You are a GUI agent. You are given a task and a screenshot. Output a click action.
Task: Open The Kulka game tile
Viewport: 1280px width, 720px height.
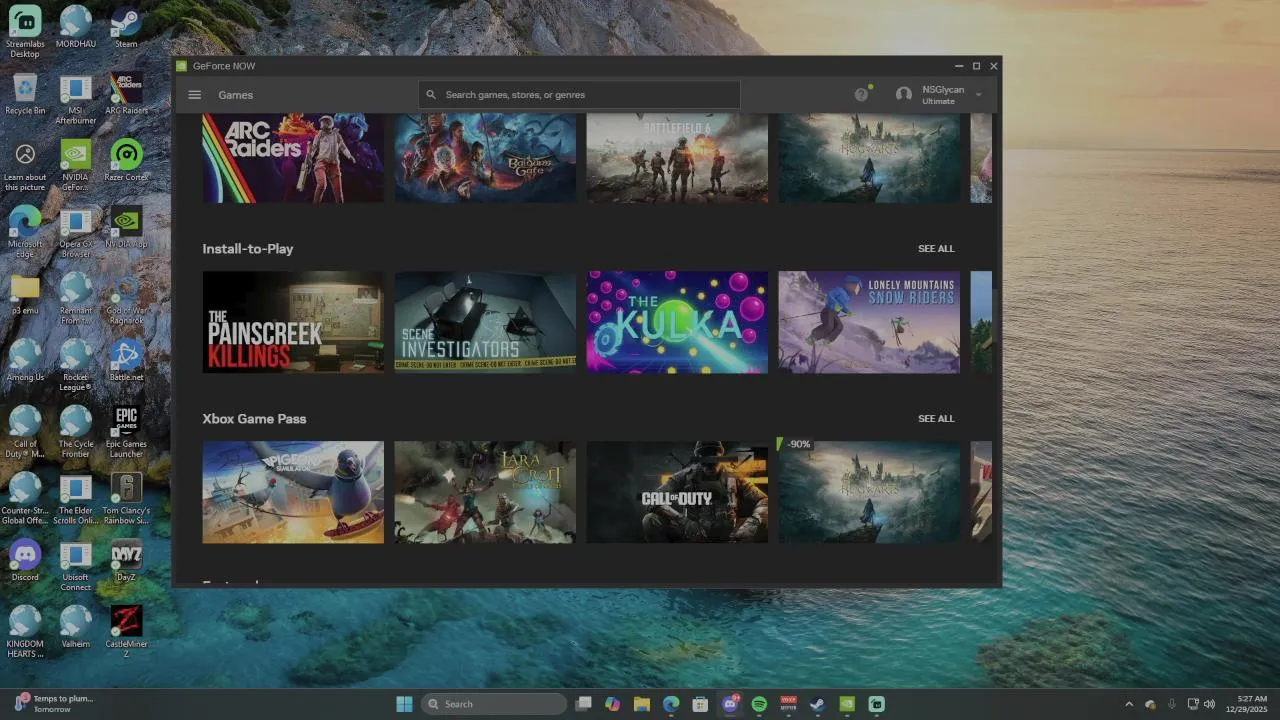click(x=677, y=322)
